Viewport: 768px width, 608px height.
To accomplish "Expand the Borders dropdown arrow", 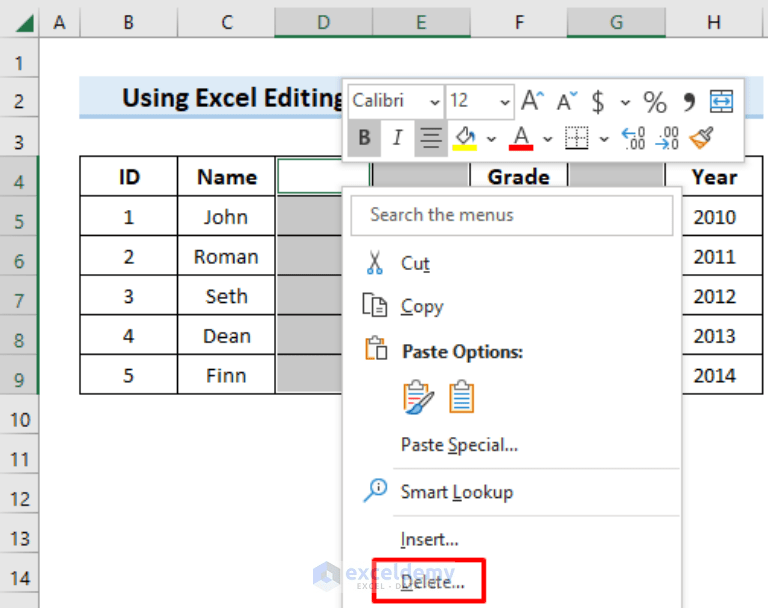I will (604, 140).
